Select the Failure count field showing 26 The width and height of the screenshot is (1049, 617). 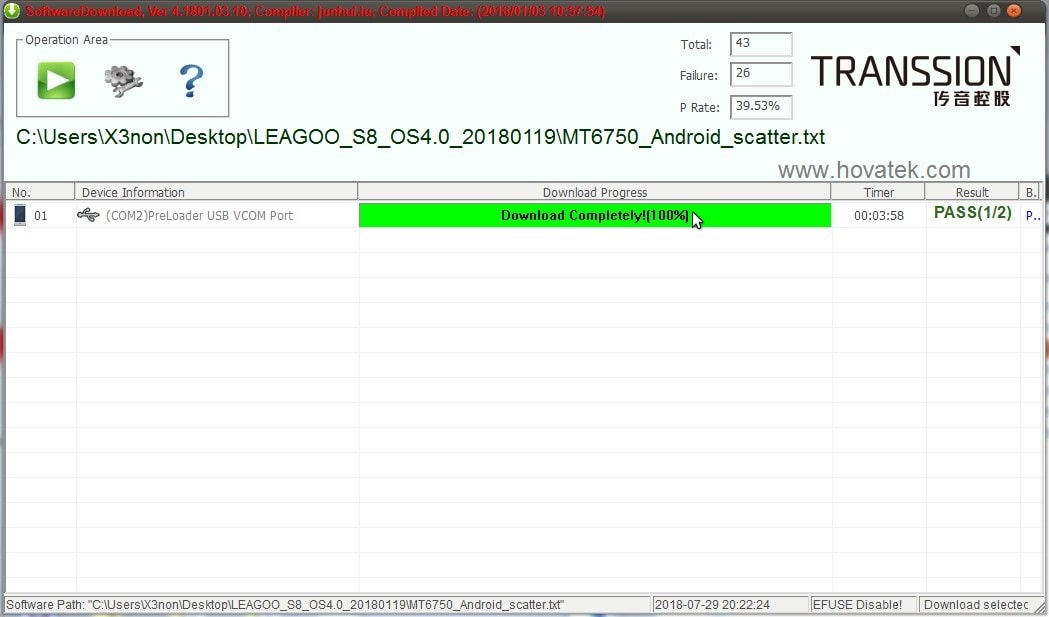(x=761, y=74)
